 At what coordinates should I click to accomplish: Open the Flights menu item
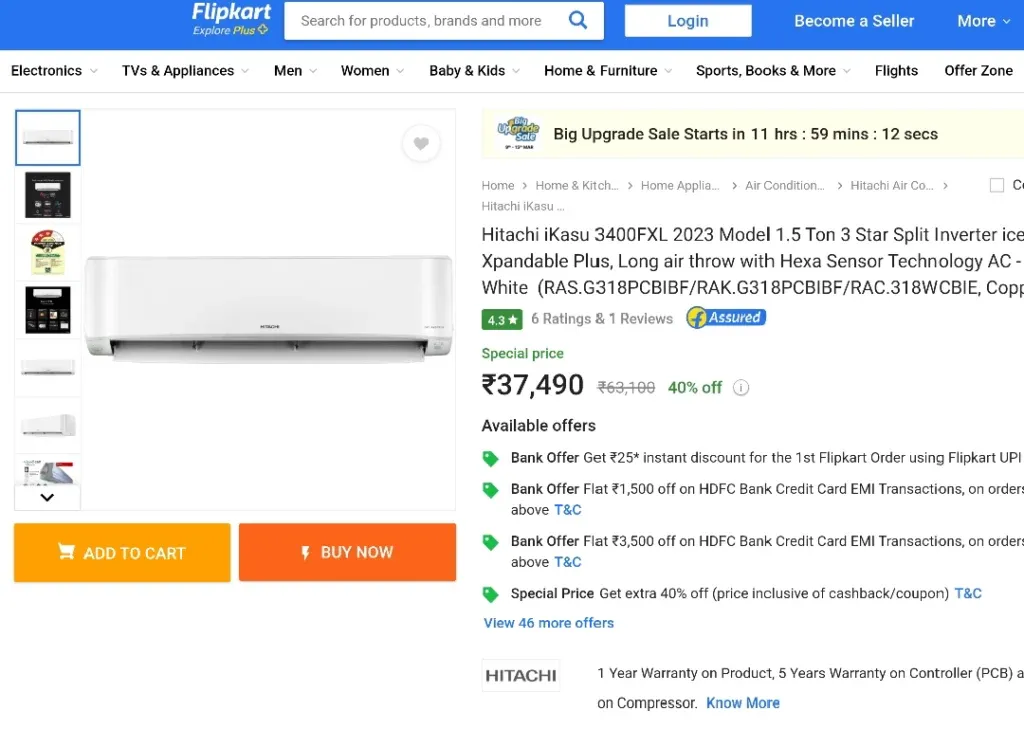(896, 71)
